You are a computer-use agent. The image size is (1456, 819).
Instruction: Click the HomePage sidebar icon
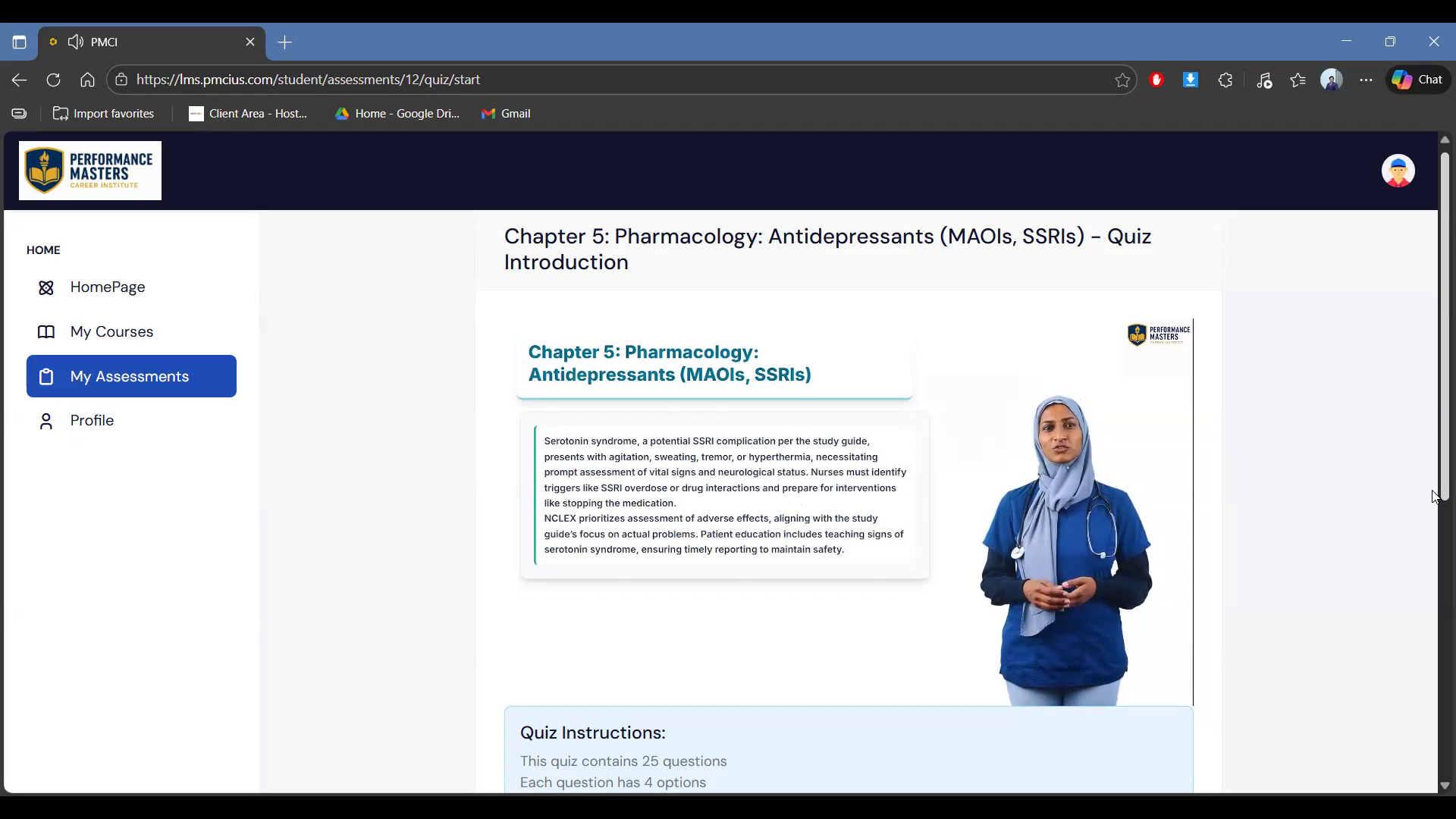[x=46, y=287]
